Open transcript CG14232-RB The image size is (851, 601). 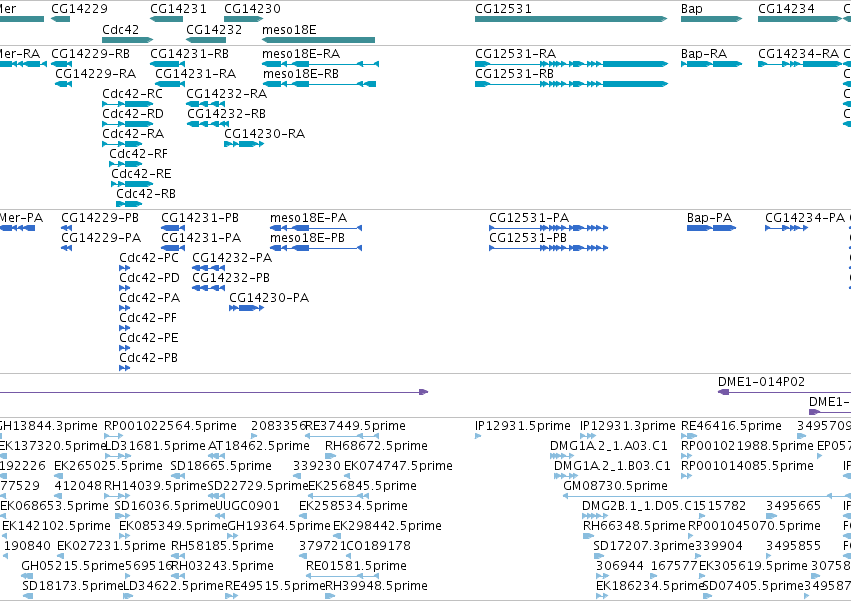point(226,114)
